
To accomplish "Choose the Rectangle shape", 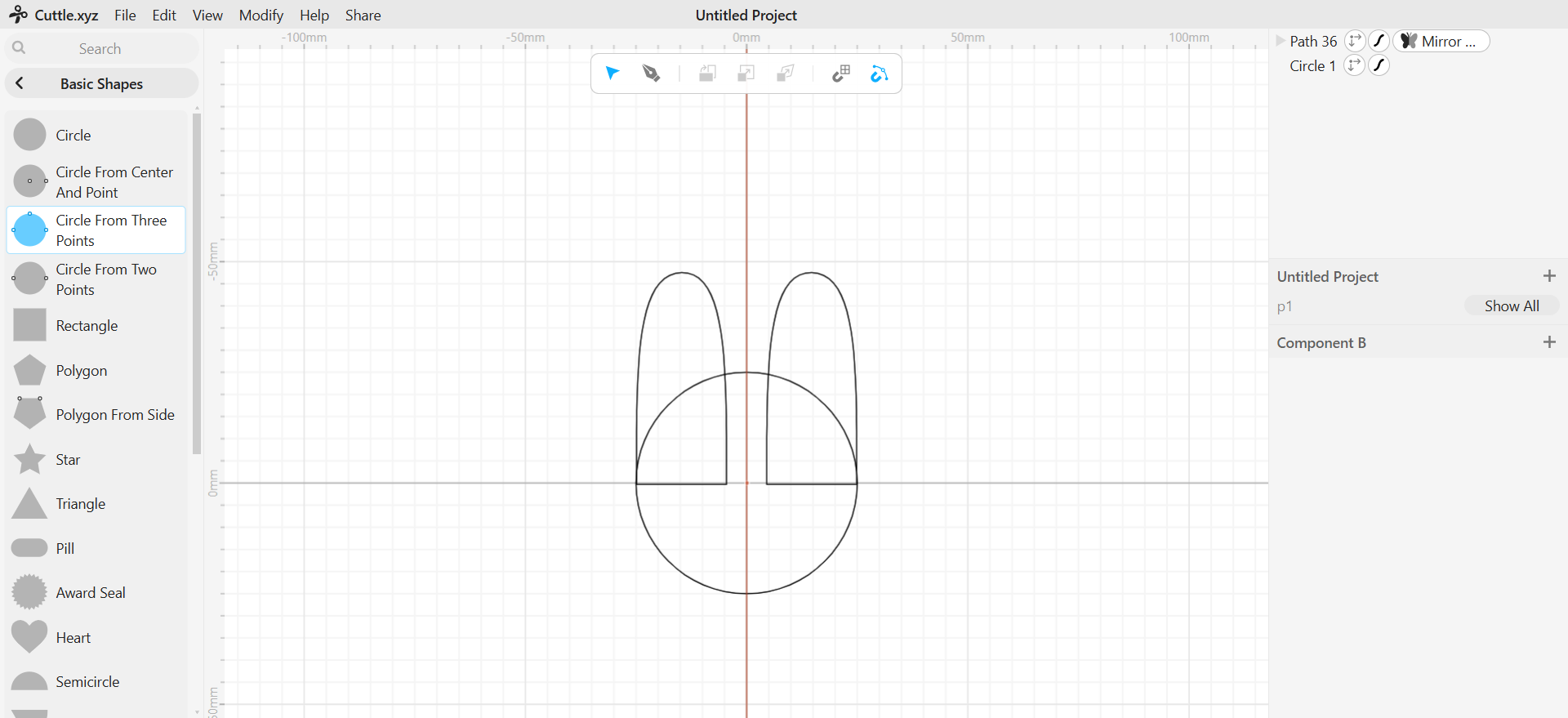I will tap(96, 325).
